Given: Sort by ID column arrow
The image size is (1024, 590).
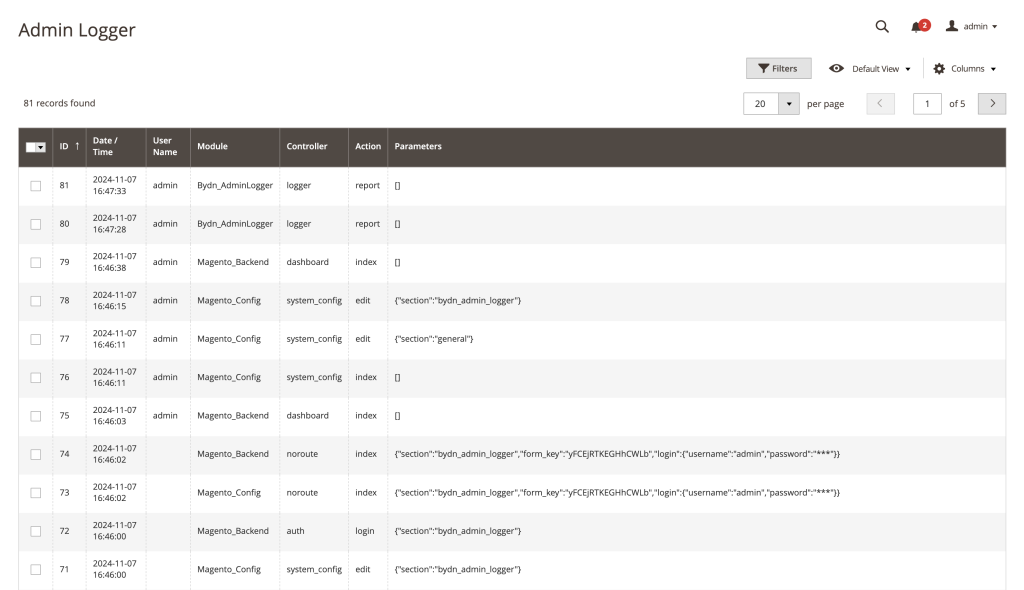Looking at the screenshot, I should tap(76, 147).
